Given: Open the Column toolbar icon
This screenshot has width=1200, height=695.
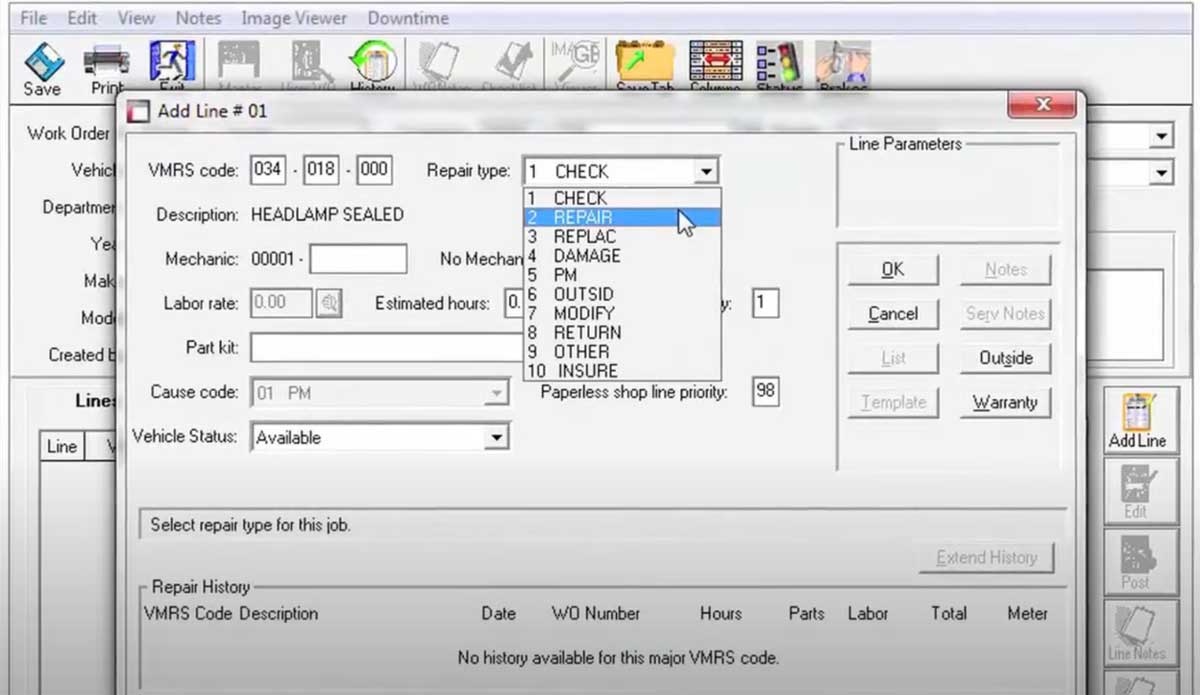Looking at the screenshot, I should click(x=715, y=62).
